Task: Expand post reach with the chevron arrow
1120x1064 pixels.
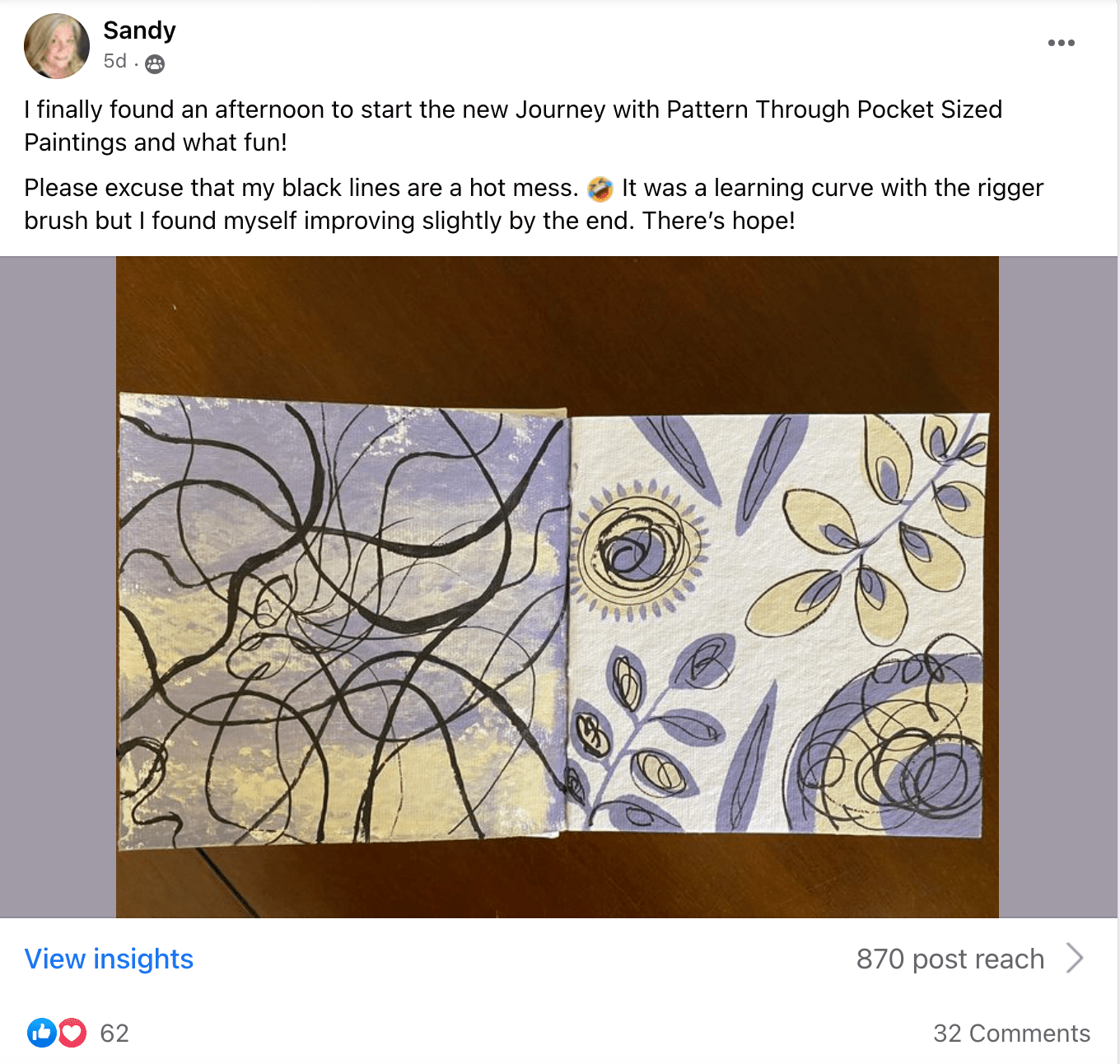Action: [1075, 959]
